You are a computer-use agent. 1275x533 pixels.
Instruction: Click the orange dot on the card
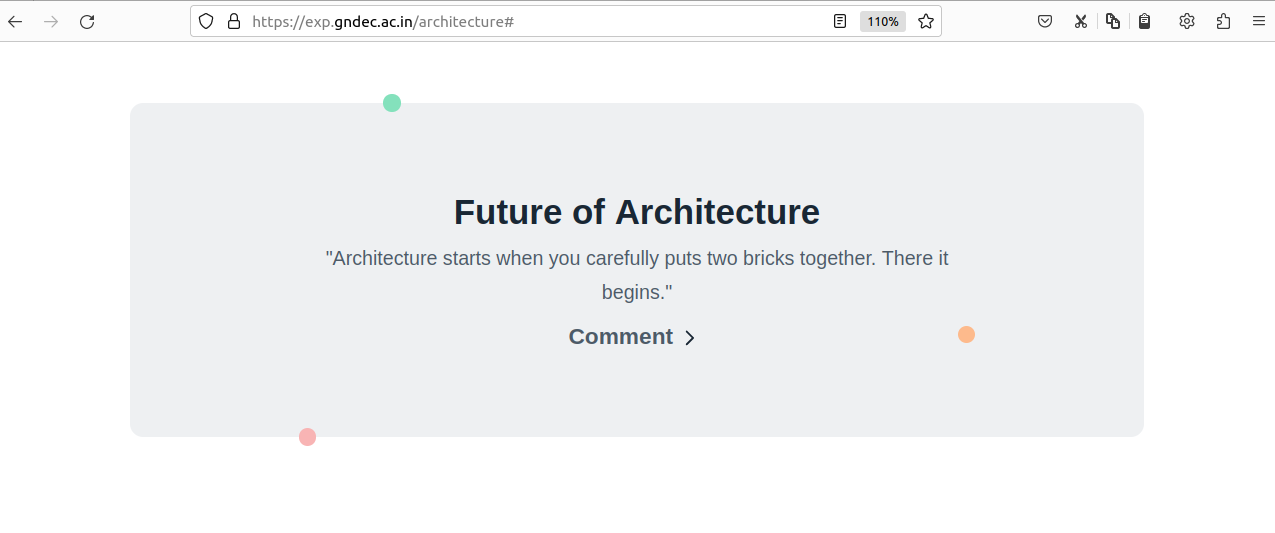coord(966,334)
